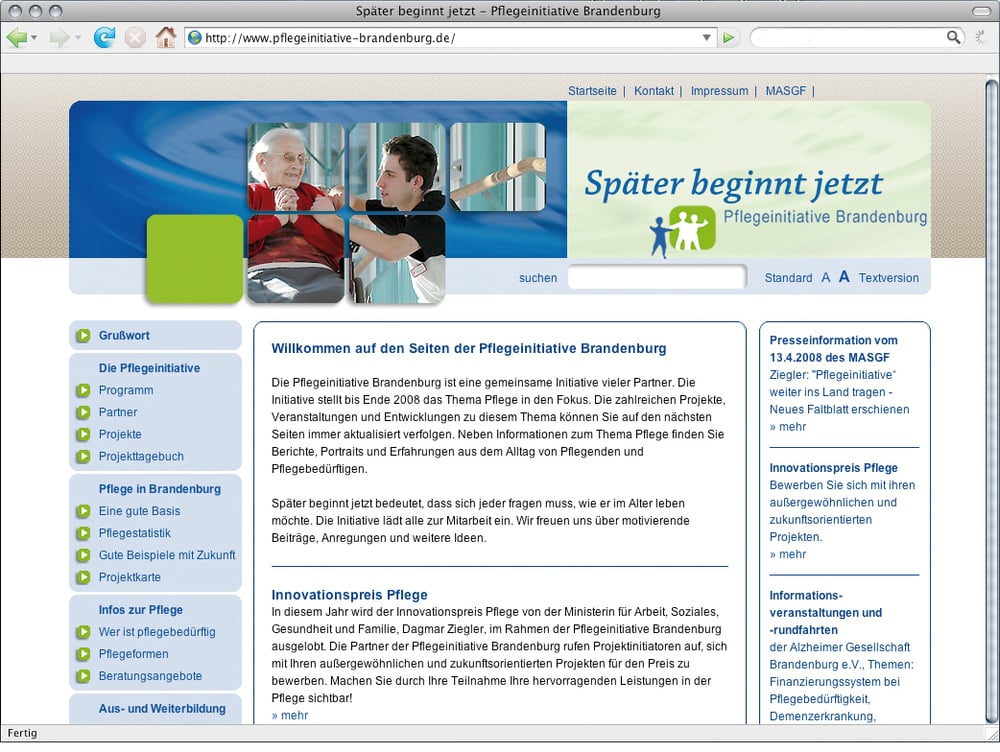Click the green arrow icon beside Projekttagebuch
Image resolution: width=1000 pixels, height=752 pixels.
click(83, 457)
